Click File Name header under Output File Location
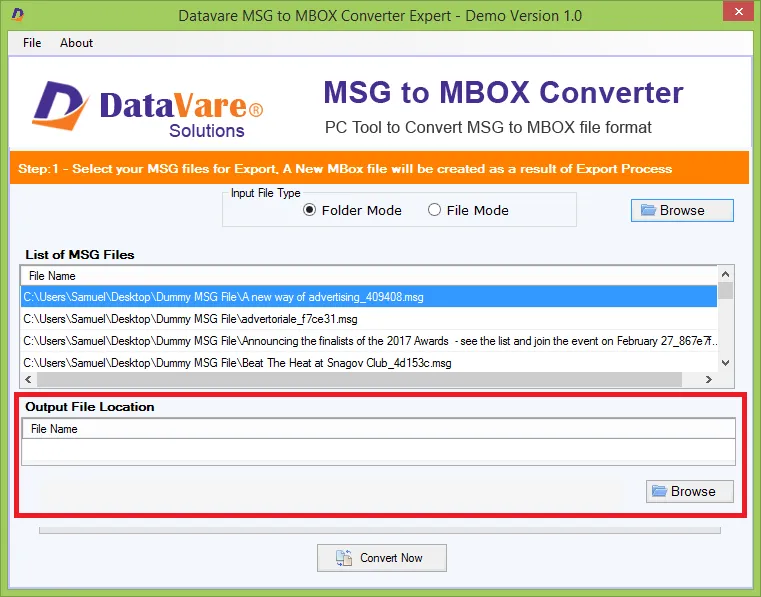Viewport: 761px width, 597px height. click(379, 429)
